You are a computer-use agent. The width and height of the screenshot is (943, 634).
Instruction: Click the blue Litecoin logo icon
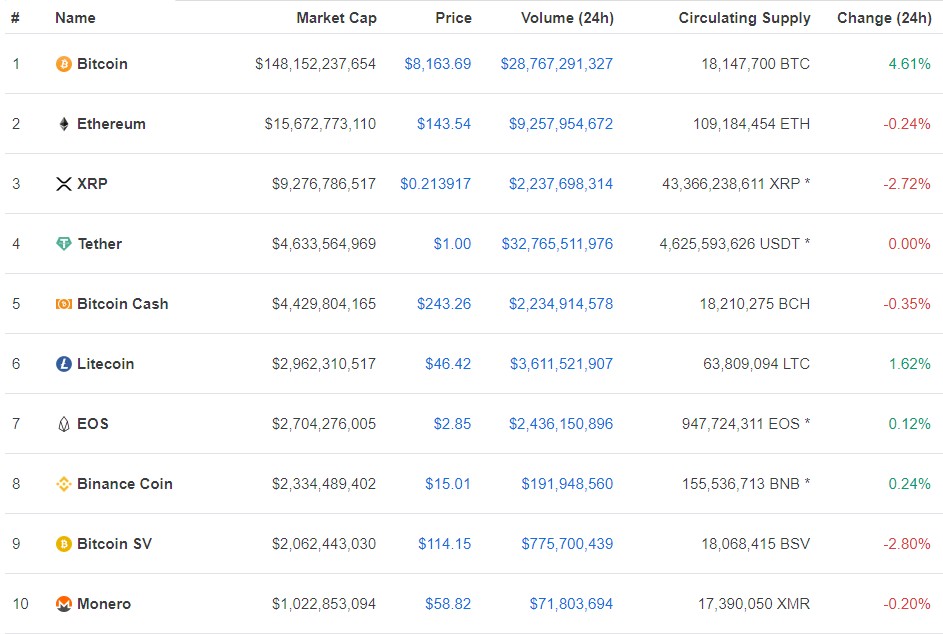[64, 364]
